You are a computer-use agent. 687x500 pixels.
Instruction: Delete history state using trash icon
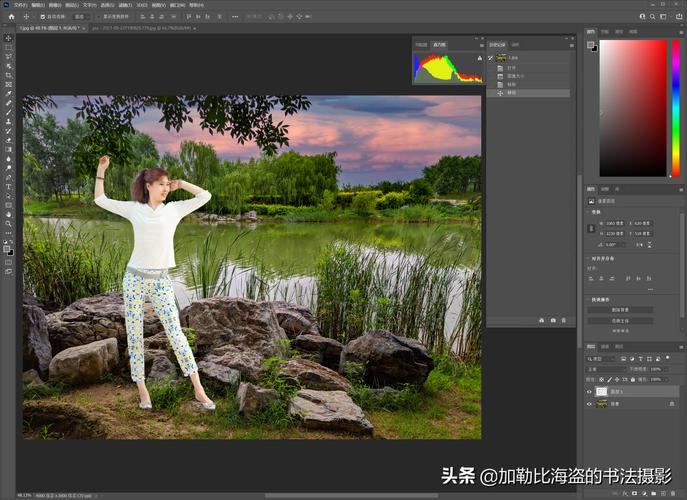(x=564, y=321)
